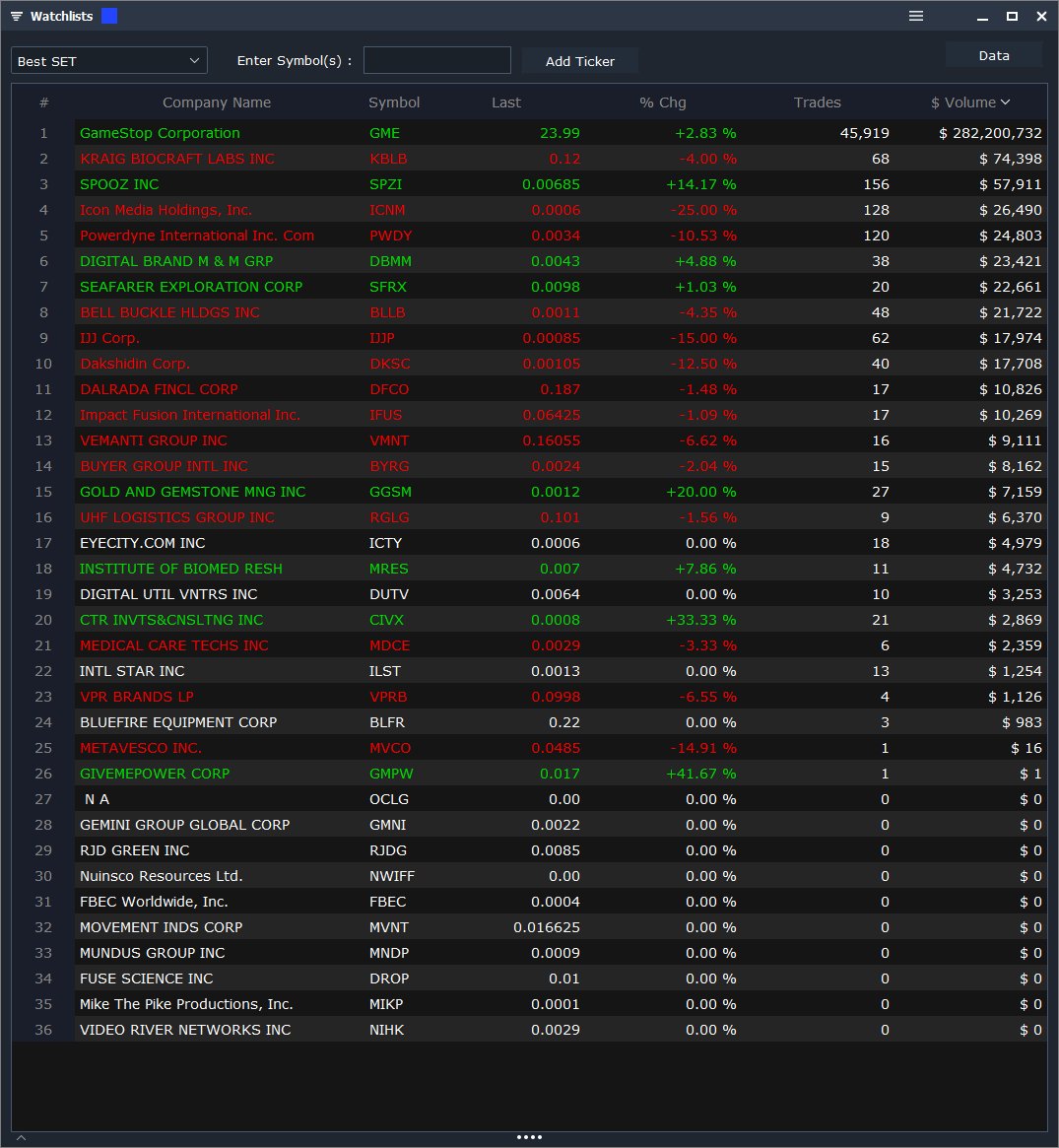Click the MRES symbol
The width and height of the screenshot is (1059, 1148).
[x=388, y=569]
